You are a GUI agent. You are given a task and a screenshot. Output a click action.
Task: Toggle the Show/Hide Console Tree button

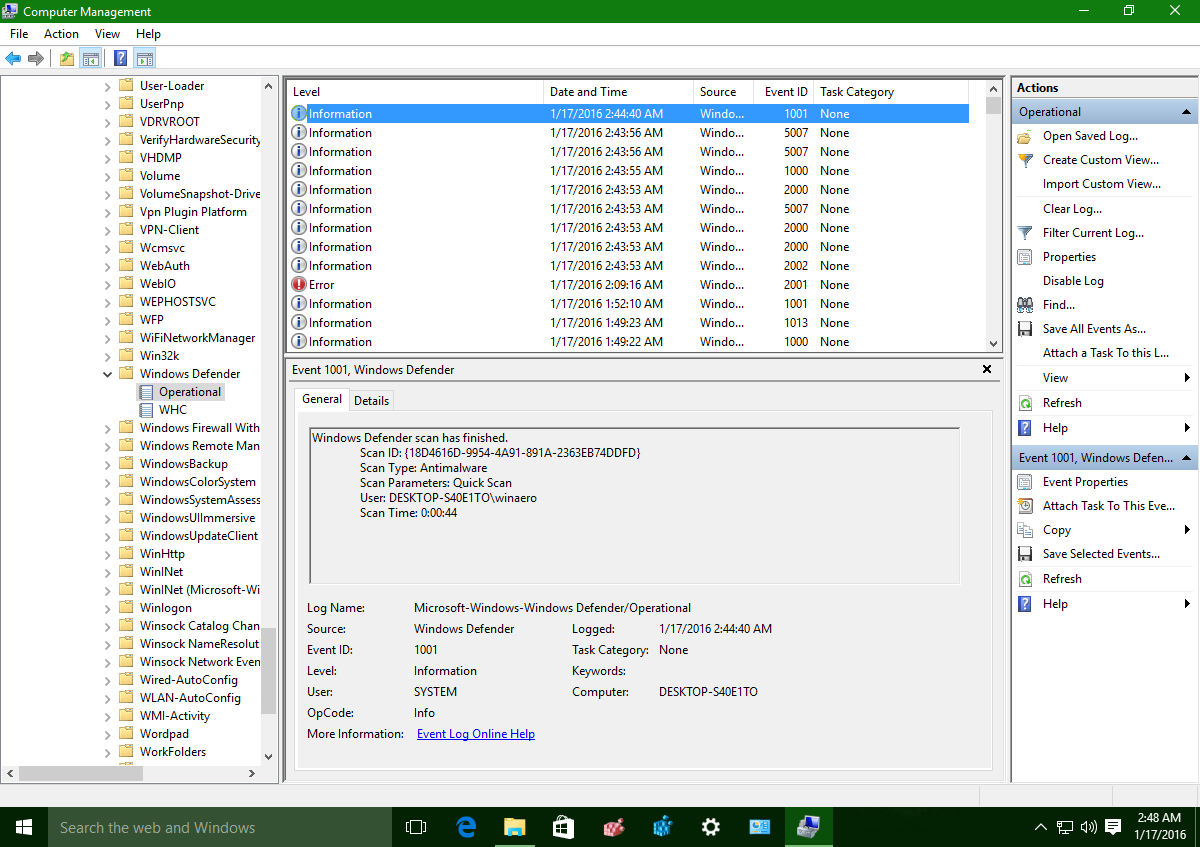pyautogui.click(x=91, y=58)
